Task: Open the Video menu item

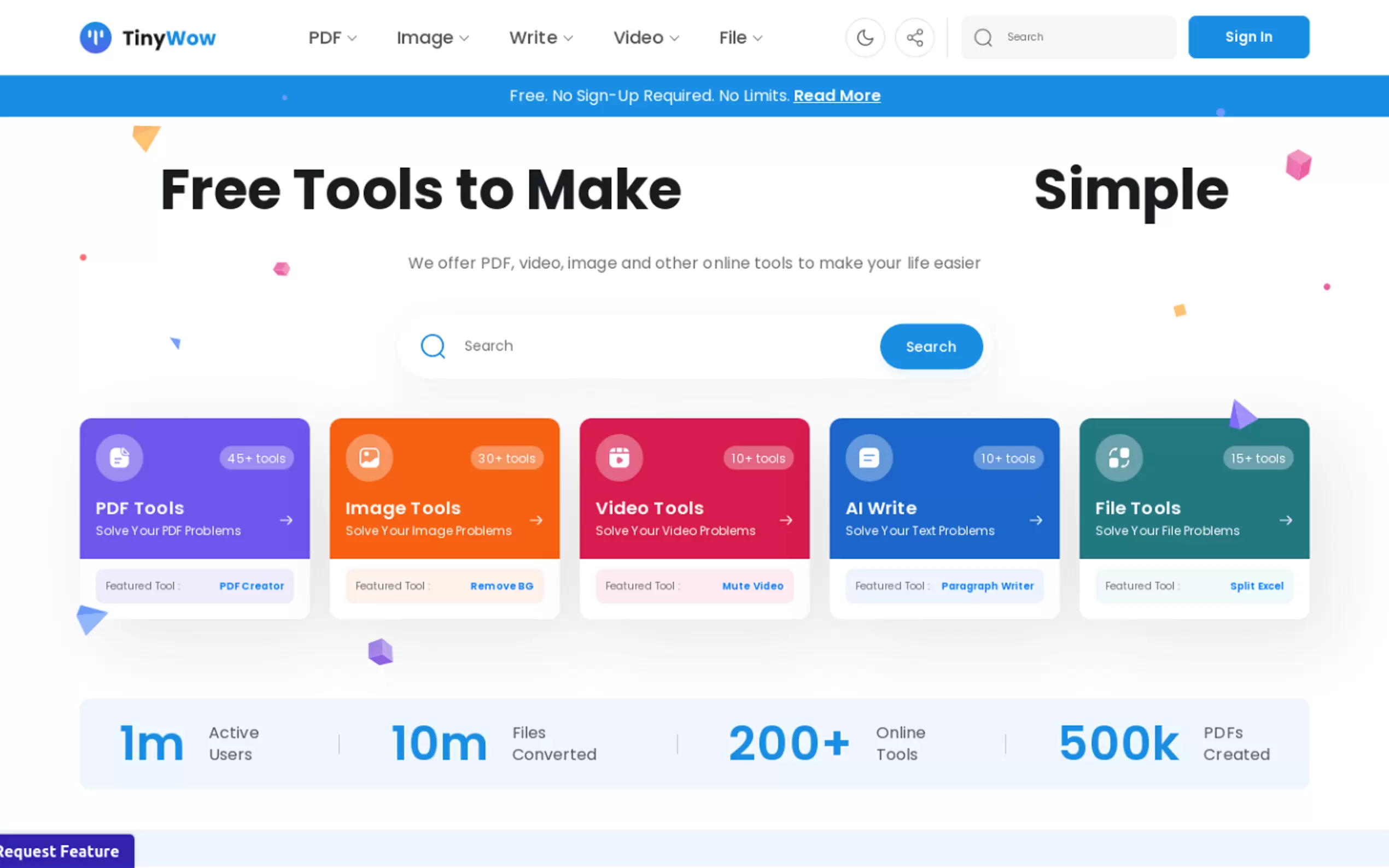Action: pyautogui.click(x=646, y=38)
